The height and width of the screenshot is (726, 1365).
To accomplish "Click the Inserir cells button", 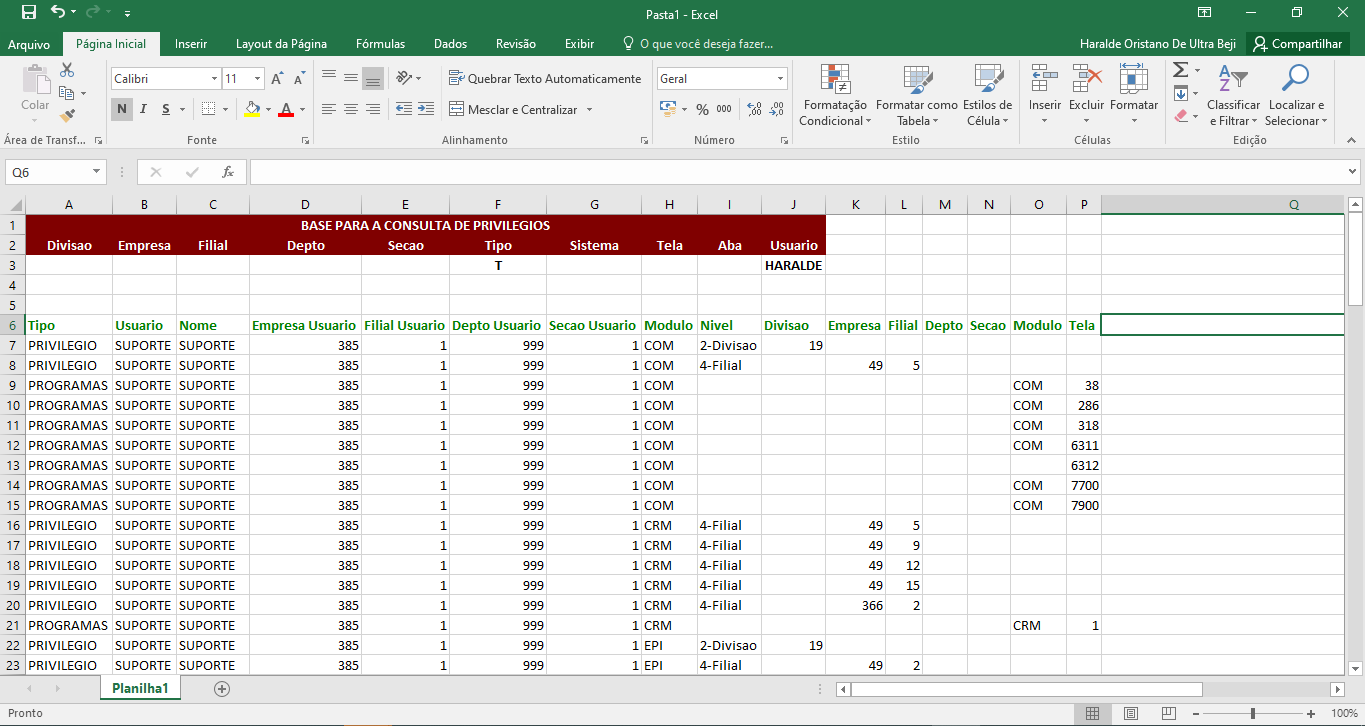I will 1045,96.
